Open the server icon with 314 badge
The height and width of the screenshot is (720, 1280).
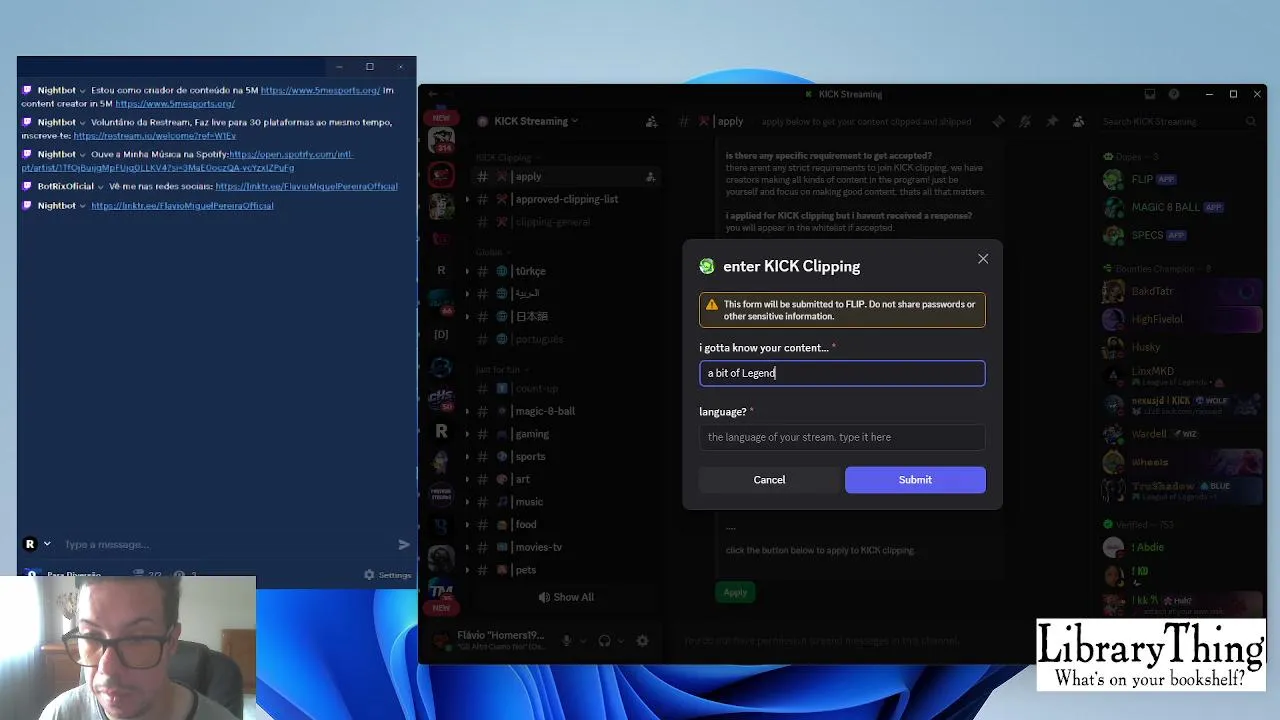coord(441,139)
